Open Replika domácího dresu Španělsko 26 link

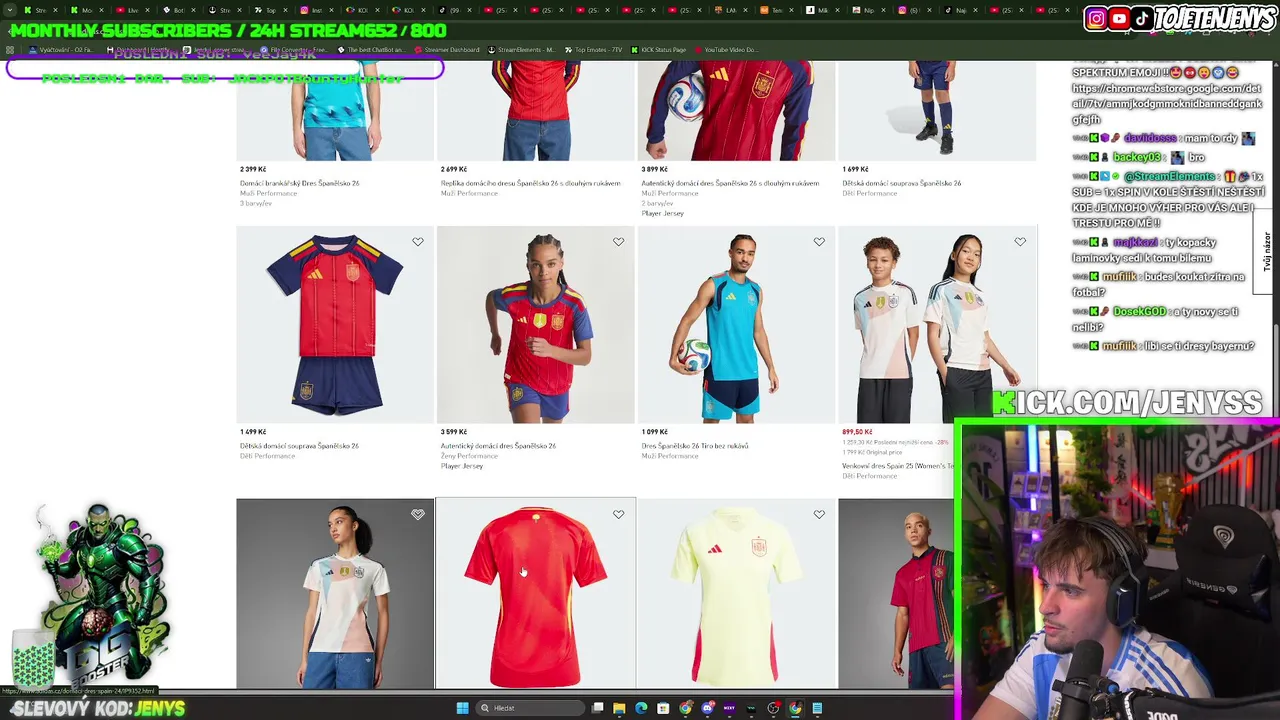click(530, 183)
